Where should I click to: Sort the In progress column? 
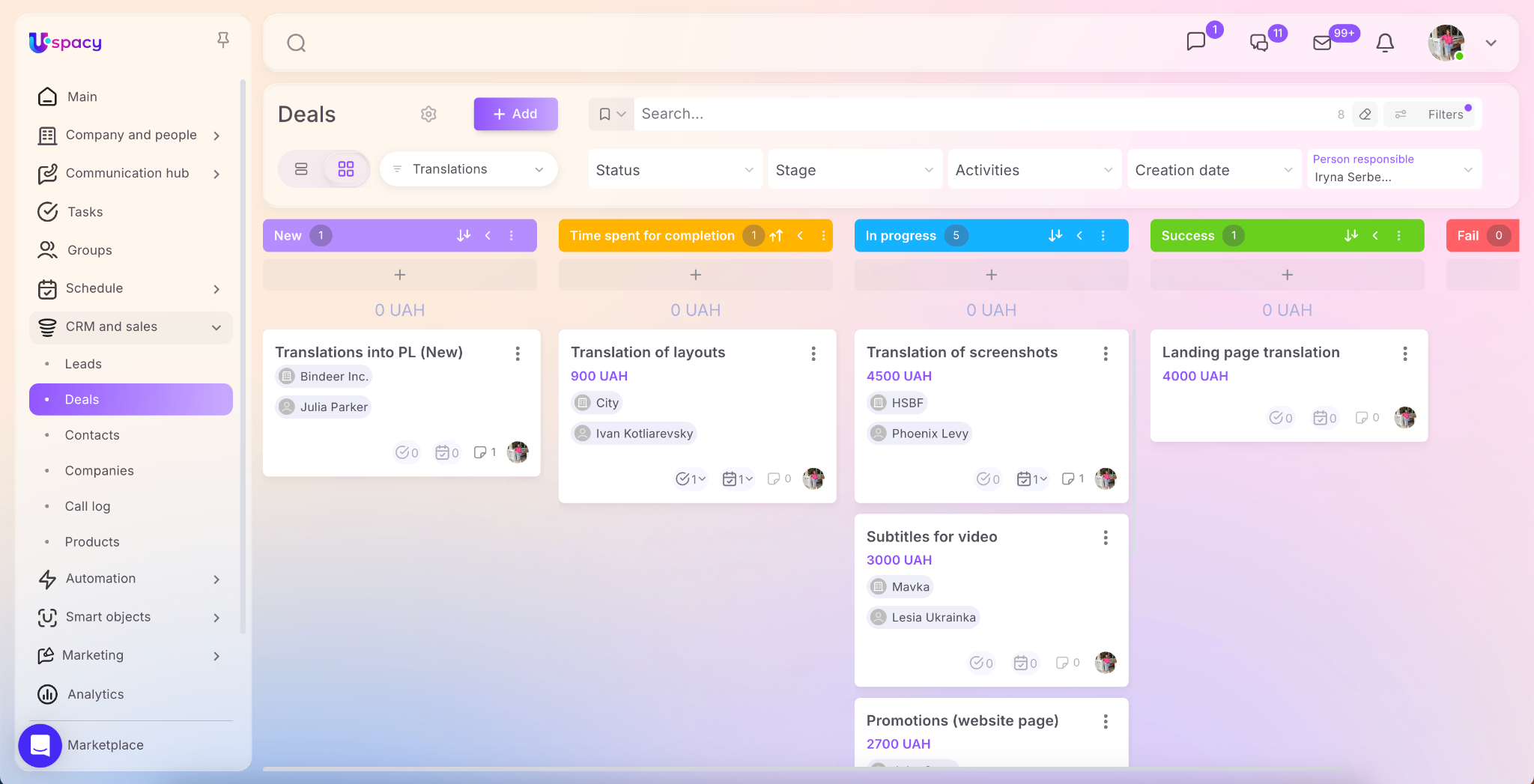point(1055,236)
